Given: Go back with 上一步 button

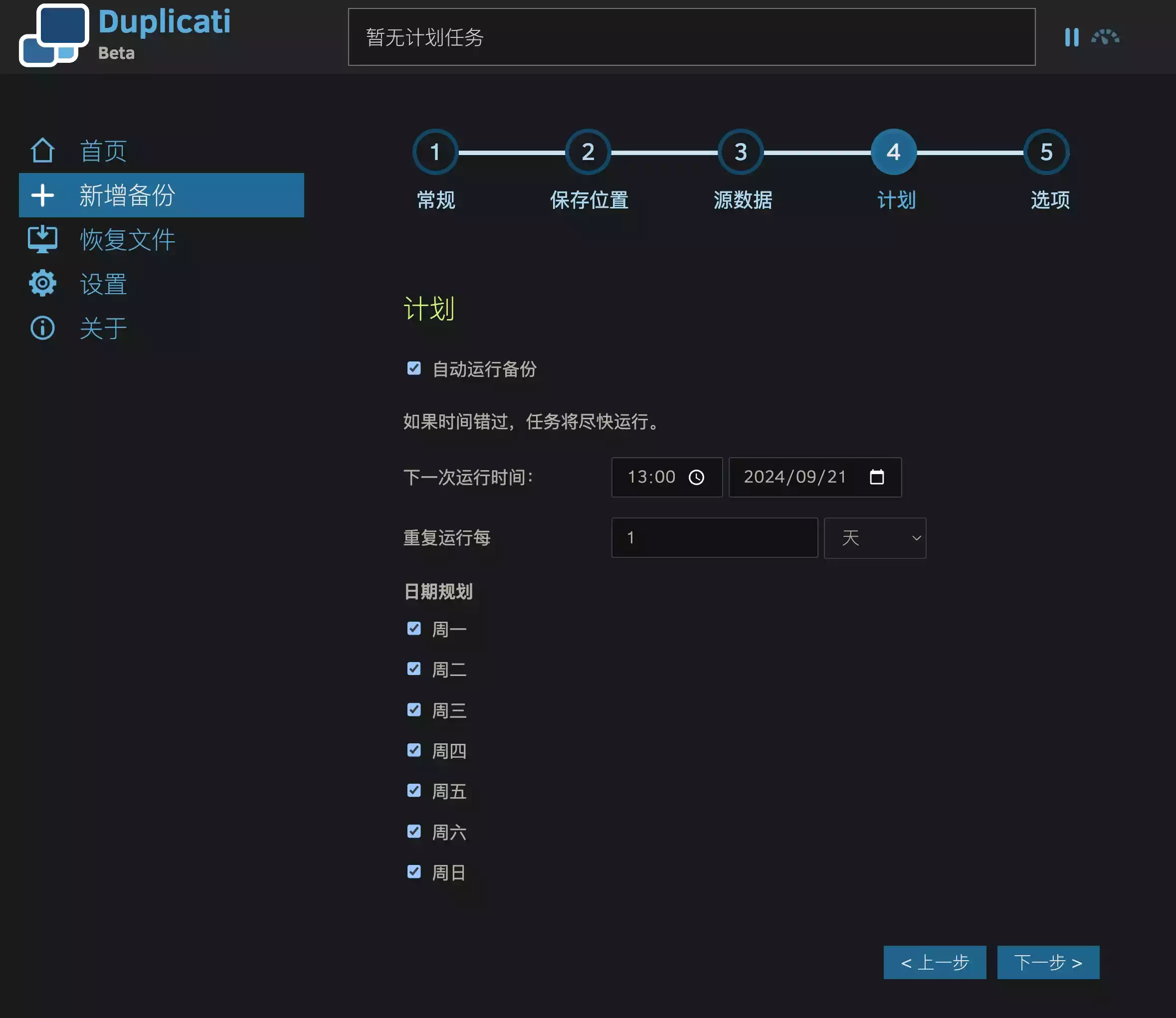Looking at the screenshot, I should [935, 962].
